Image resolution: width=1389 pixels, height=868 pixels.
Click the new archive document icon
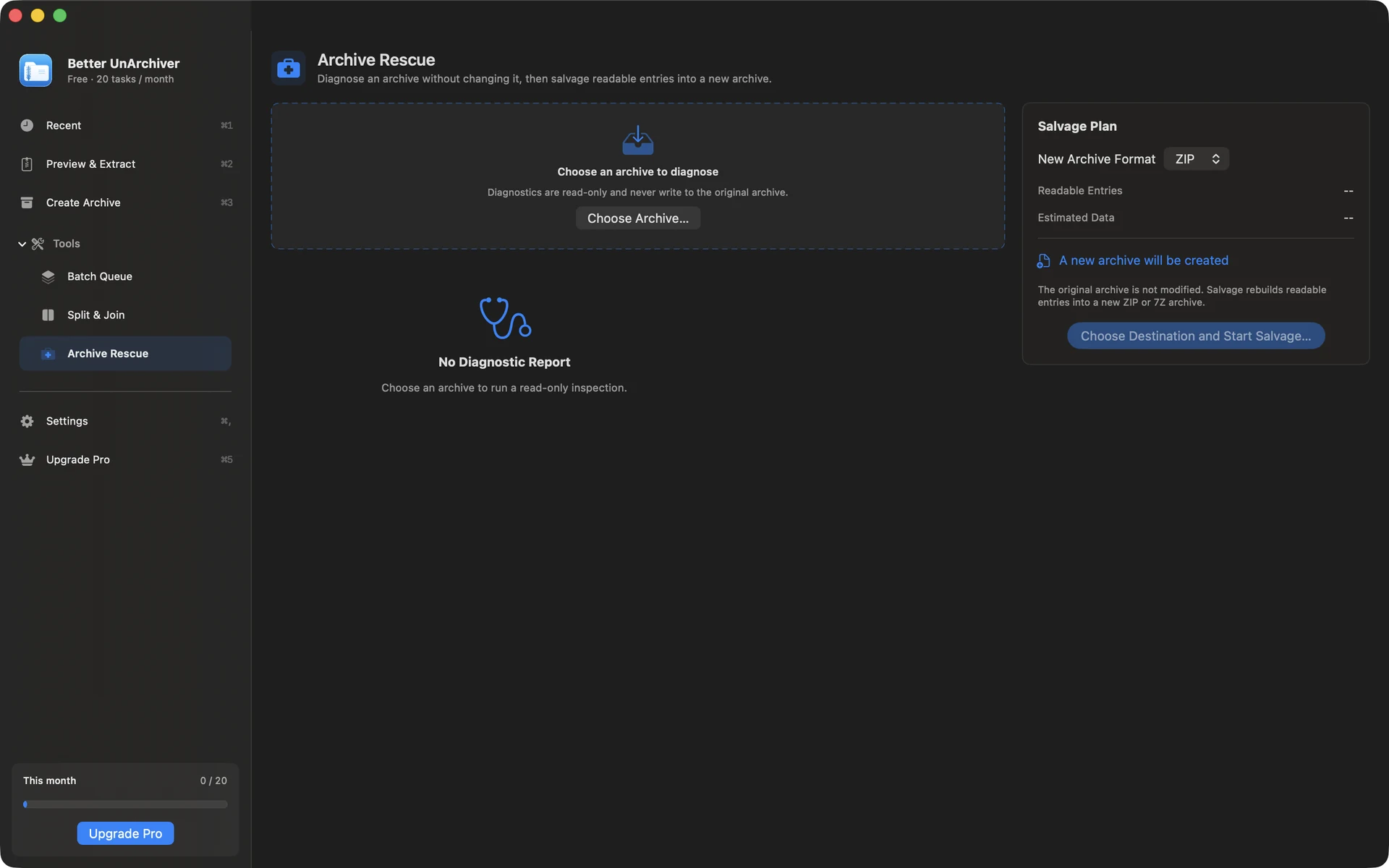1043,261
